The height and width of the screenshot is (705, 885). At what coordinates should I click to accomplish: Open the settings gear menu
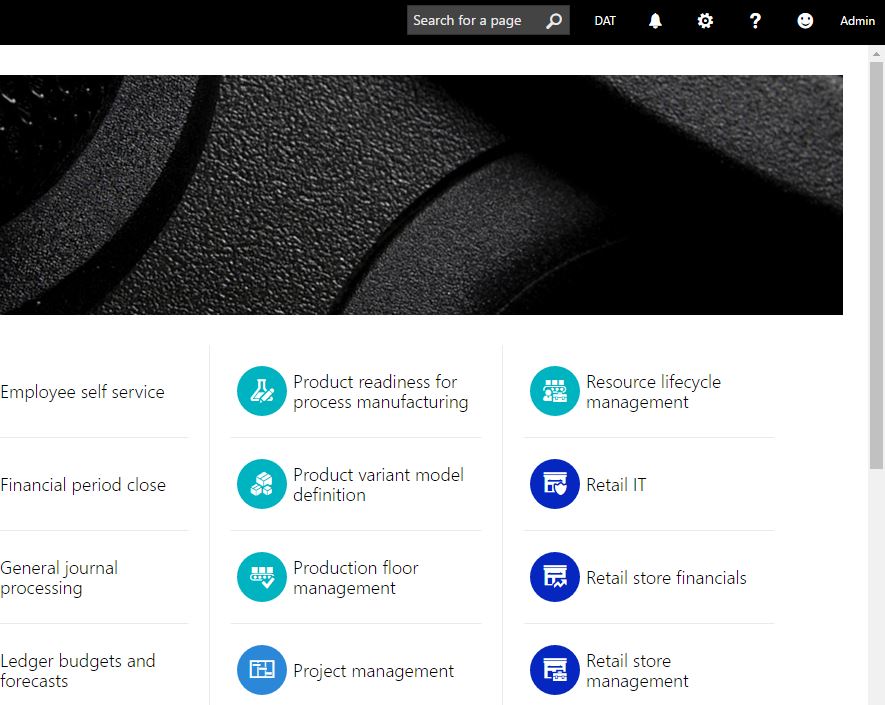coord(705,21)
